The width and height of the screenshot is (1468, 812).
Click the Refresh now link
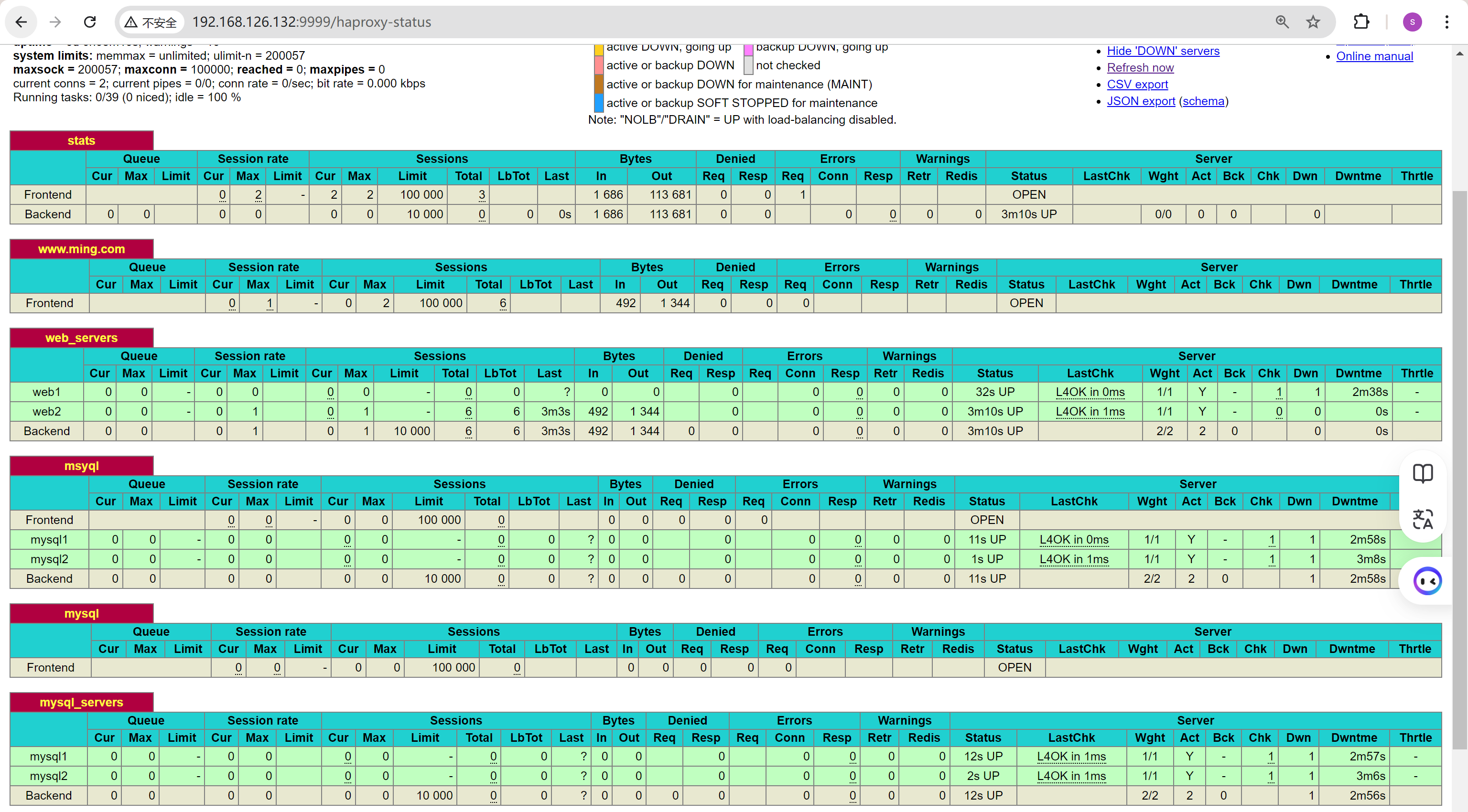(1140, 68)
